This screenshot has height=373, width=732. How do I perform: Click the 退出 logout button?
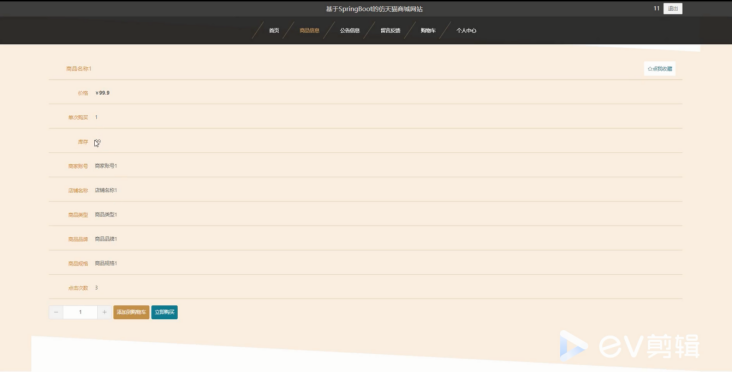point(673,8)
